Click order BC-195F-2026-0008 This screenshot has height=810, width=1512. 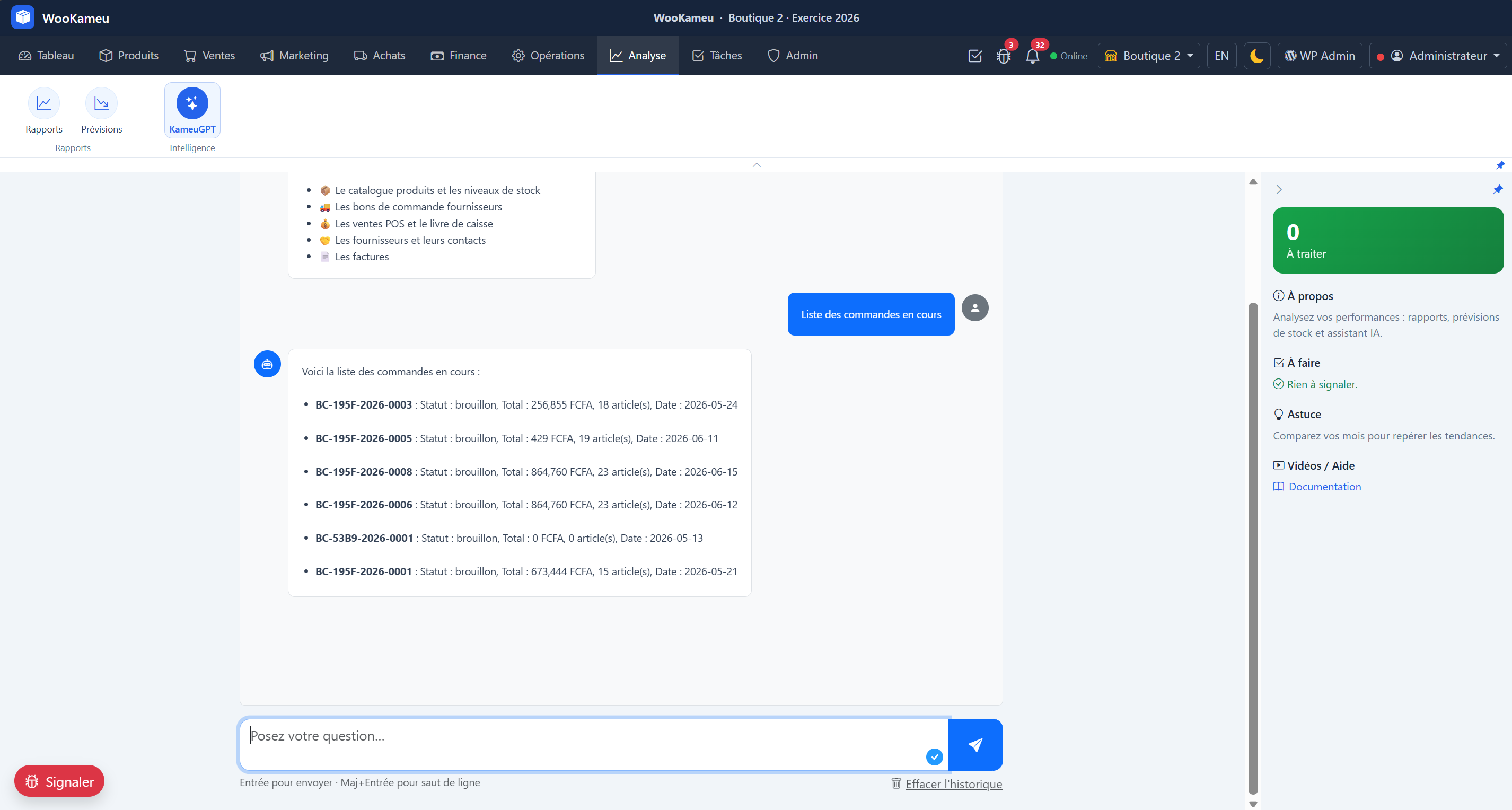(x=363, y=471)
